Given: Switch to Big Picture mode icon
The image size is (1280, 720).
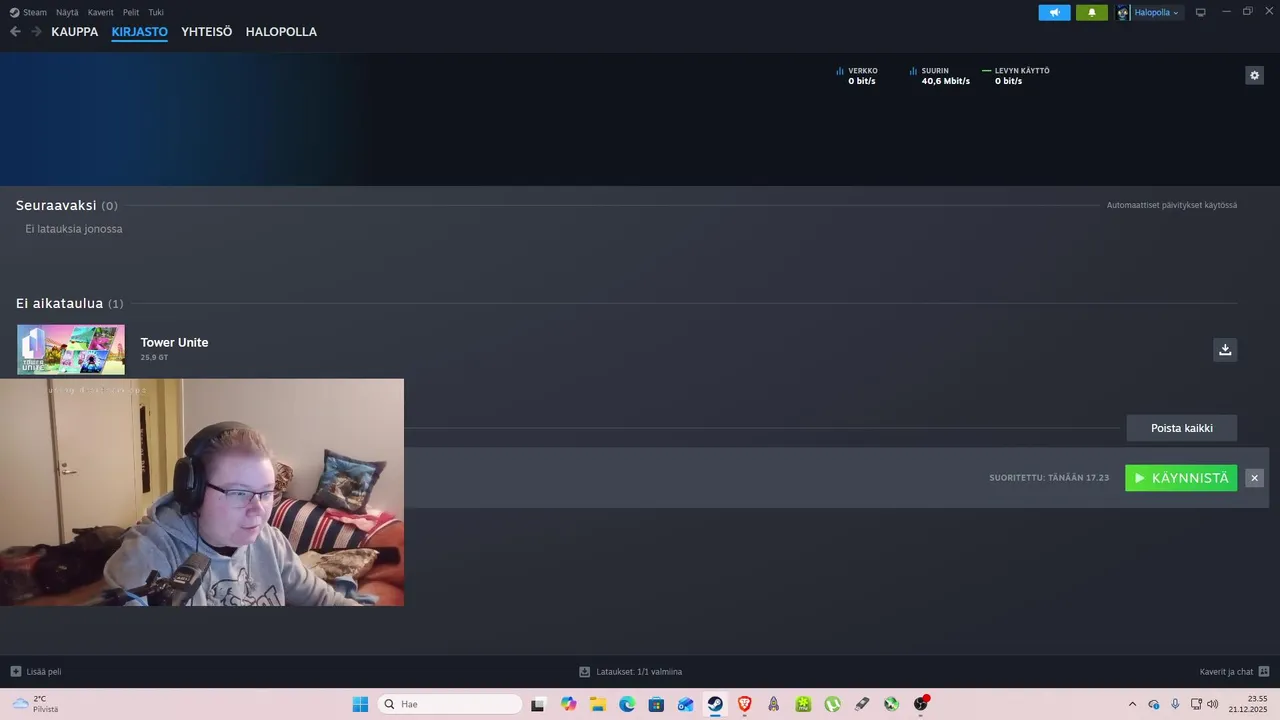Looking at the screenshot, I should pyautogui.click(x=1201, y=13).
